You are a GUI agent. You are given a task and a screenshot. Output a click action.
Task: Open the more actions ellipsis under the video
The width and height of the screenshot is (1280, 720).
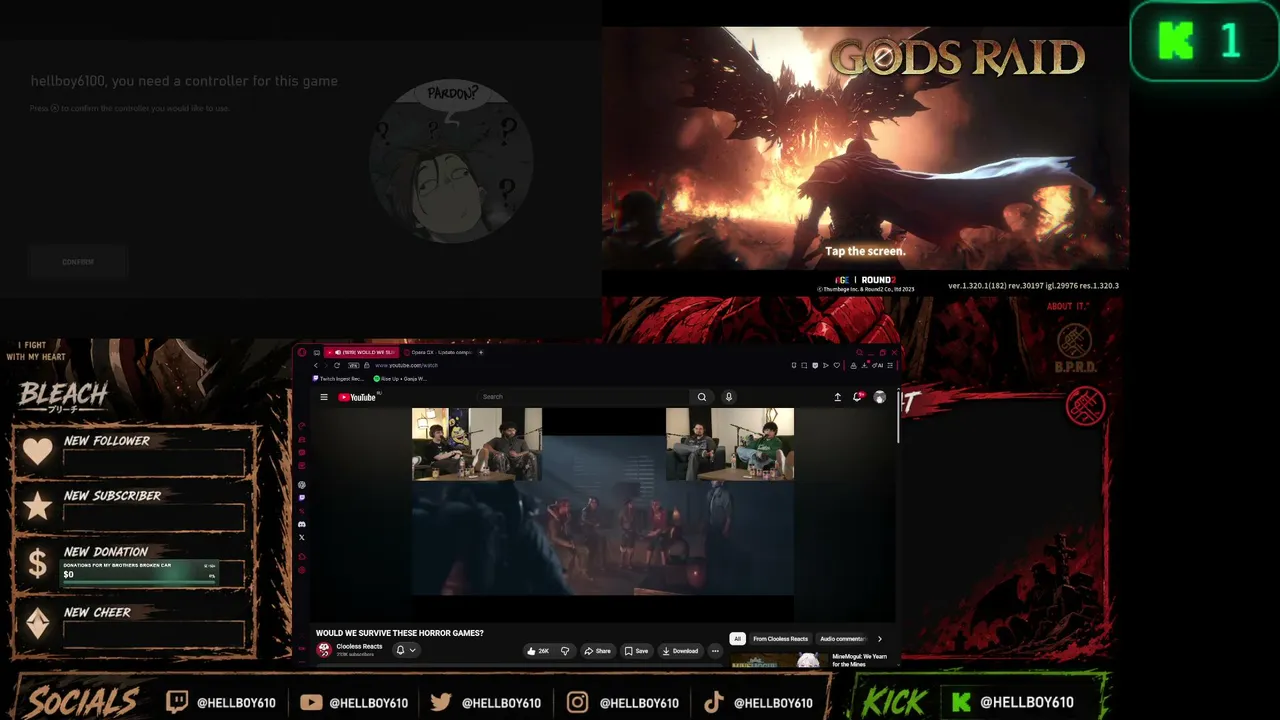point(715,651)
